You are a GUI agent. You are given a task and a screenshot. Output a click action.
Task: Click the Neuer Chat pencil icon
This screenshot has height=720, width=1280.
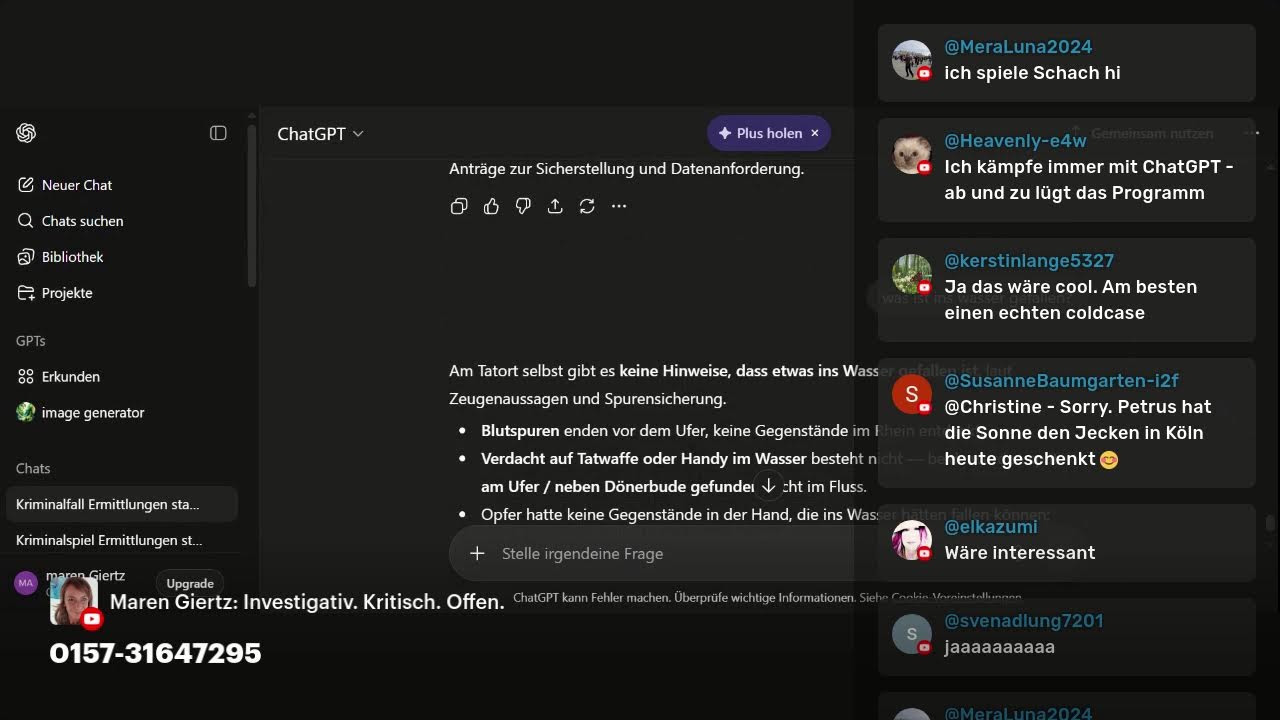pyautogui.click(x=26, y=185)
